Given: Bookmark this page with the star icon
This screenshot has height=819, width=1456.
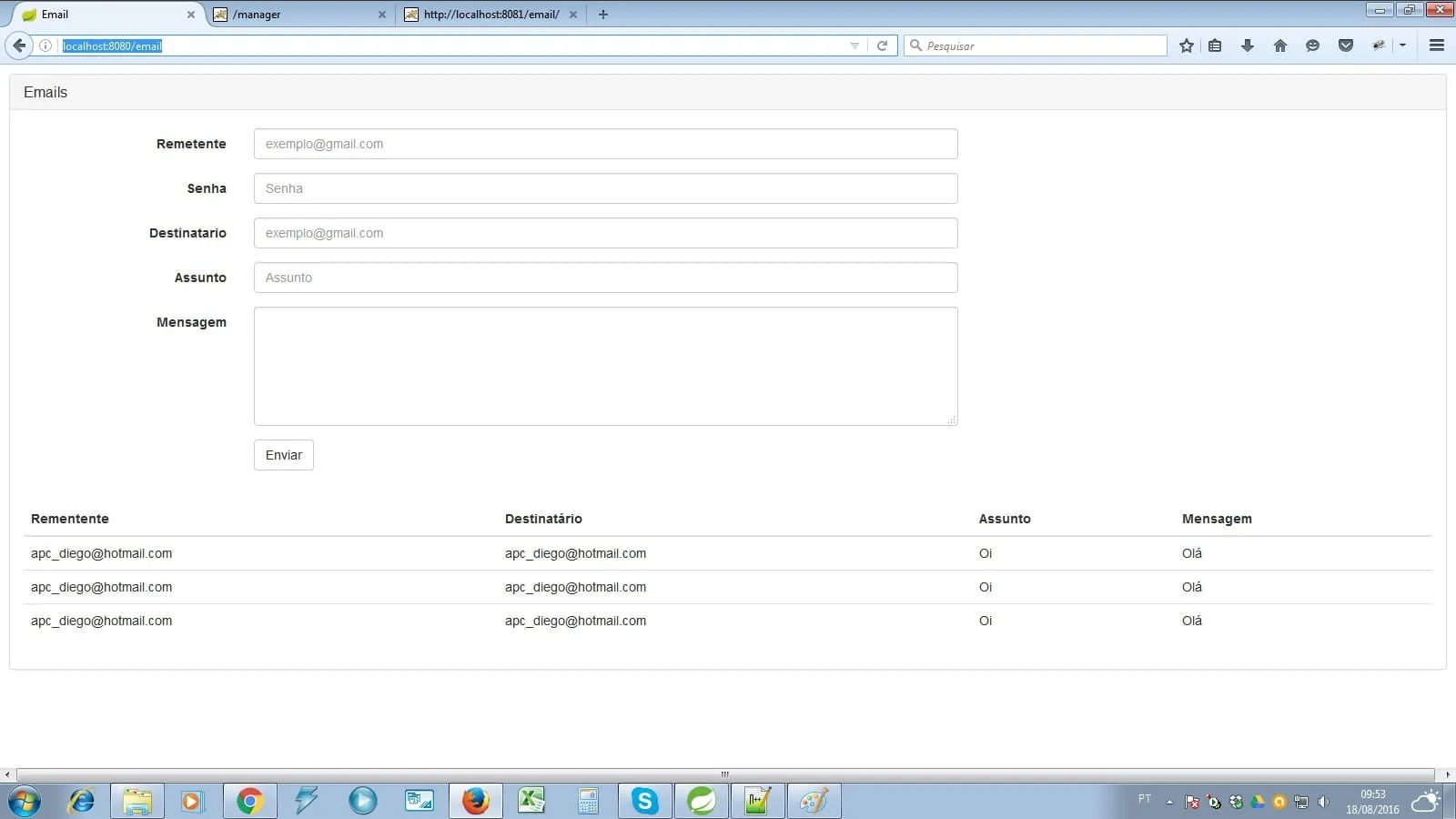Looking at the screenshot, I should pyautogui.click(x=1186, y=45).
